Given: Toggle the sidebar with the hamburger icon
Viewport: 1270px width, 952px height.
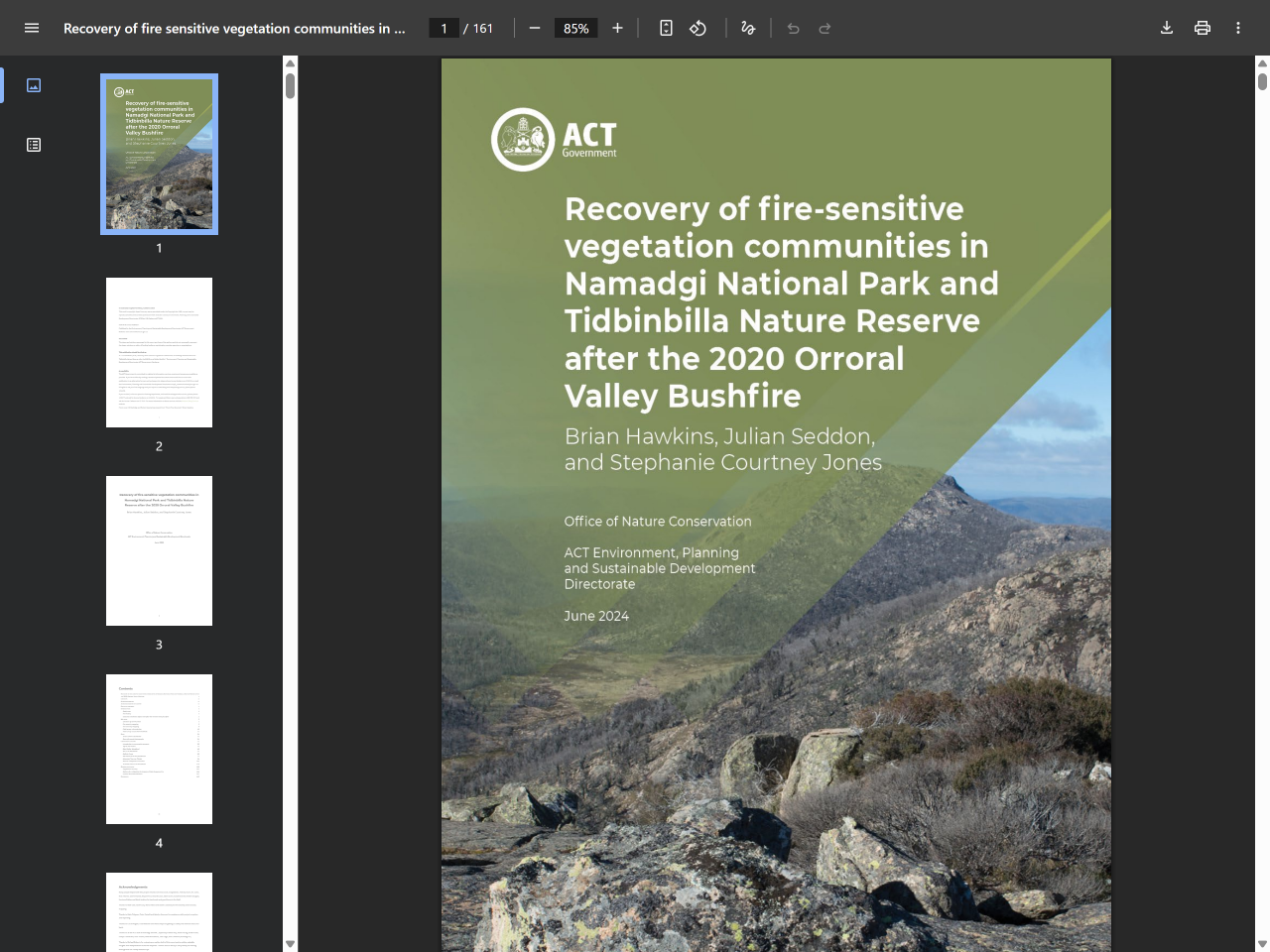Looking at the screenshot, I should pos(32,28).
